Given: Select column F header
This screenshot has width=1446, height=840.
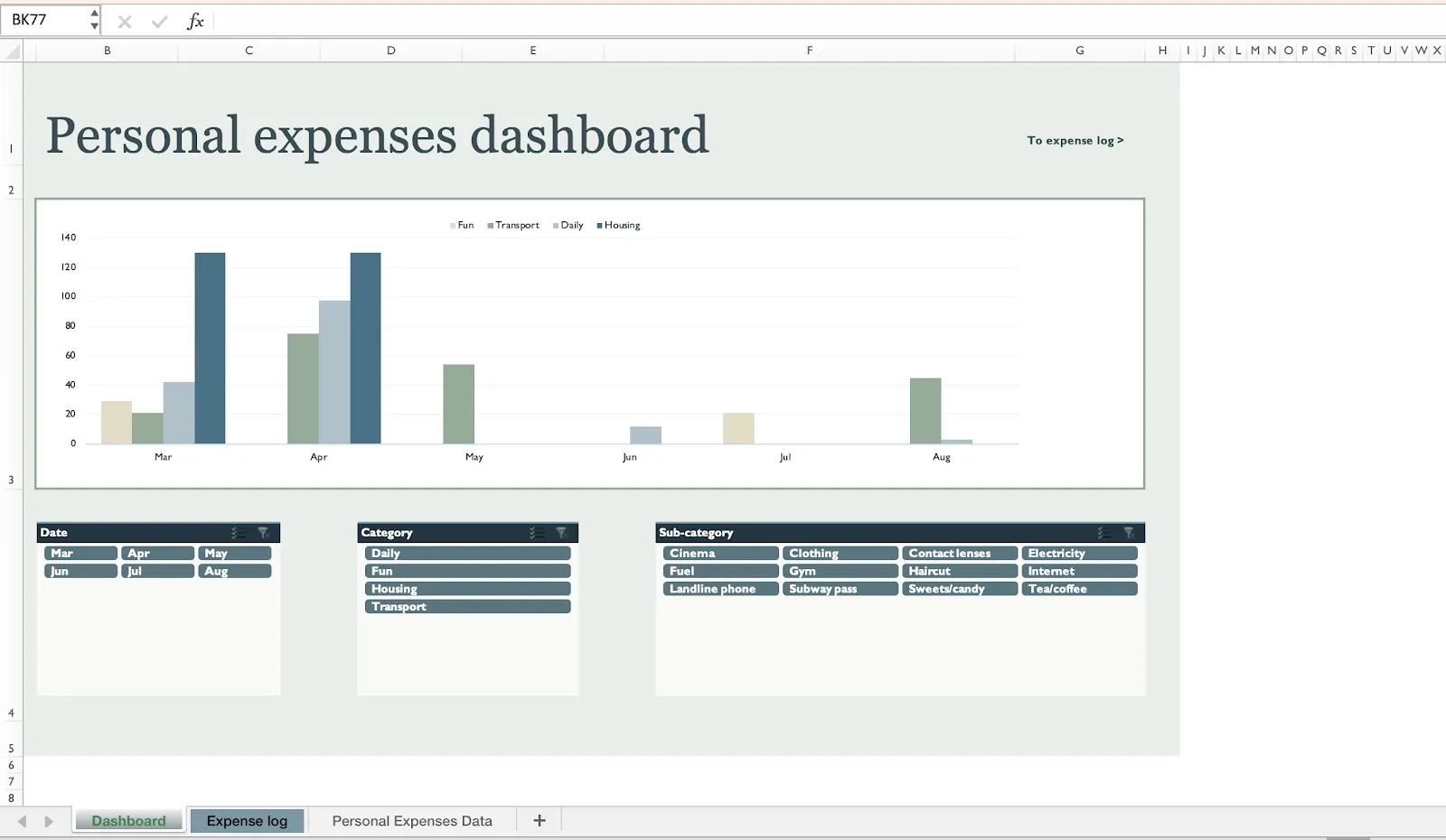Looking at the screenshot, I should pyautogui.click(x=810, y=51).
